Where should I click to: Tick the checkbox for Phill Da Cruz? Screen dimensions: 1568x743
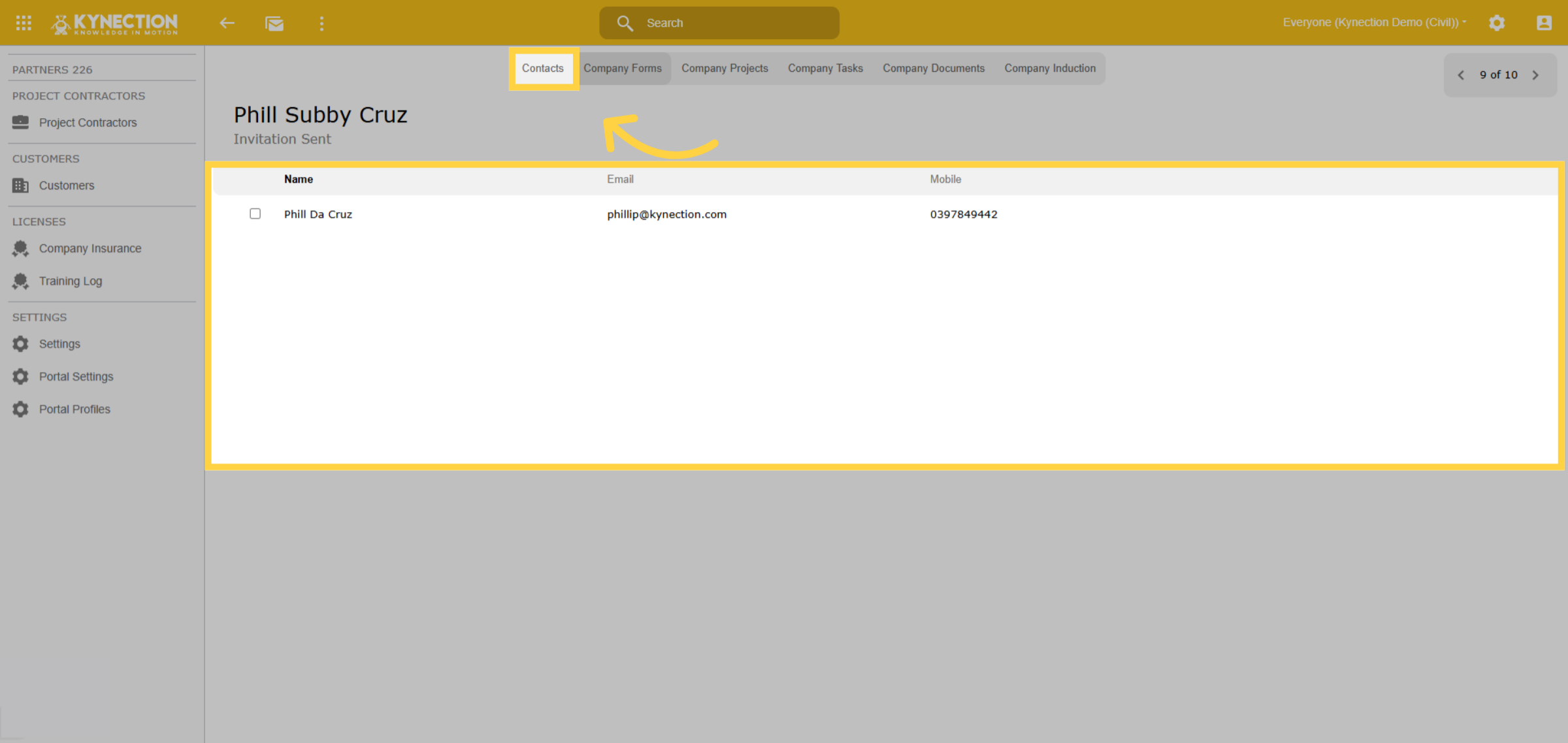point(255,213)
